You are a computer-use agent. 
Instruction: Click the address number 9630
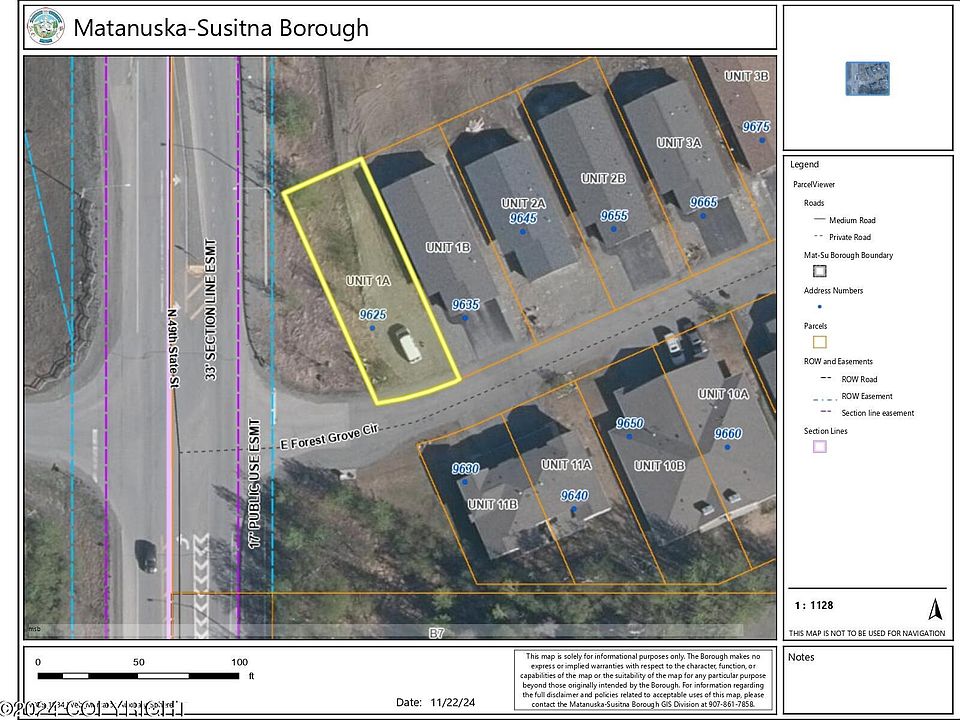pos(465,469)
